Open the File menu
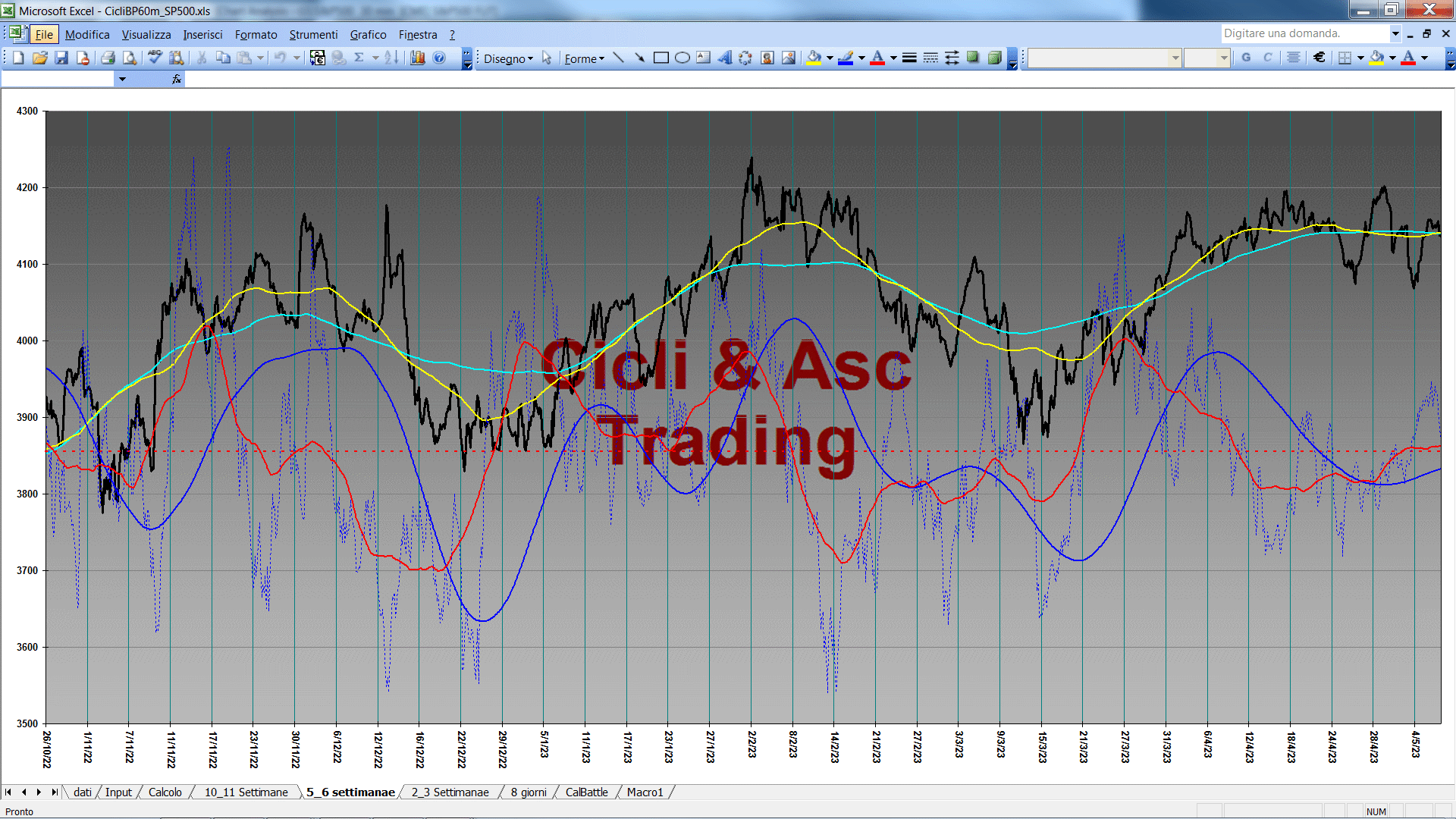This screenshot has width=1456, height=819. coord(44,35)
